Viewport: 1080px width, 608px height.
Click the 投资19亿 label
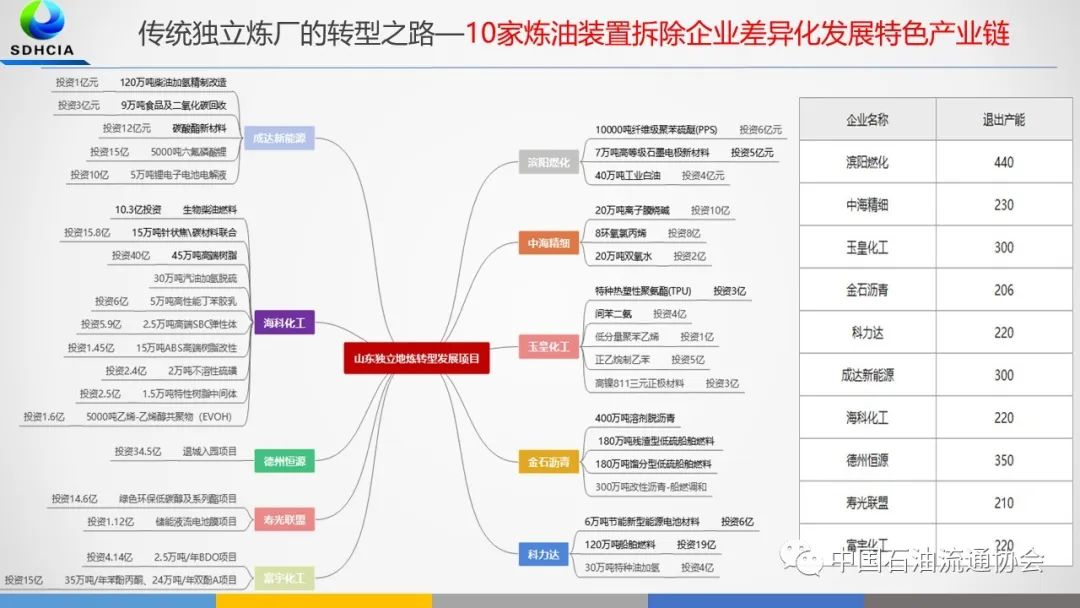point(696,545)
